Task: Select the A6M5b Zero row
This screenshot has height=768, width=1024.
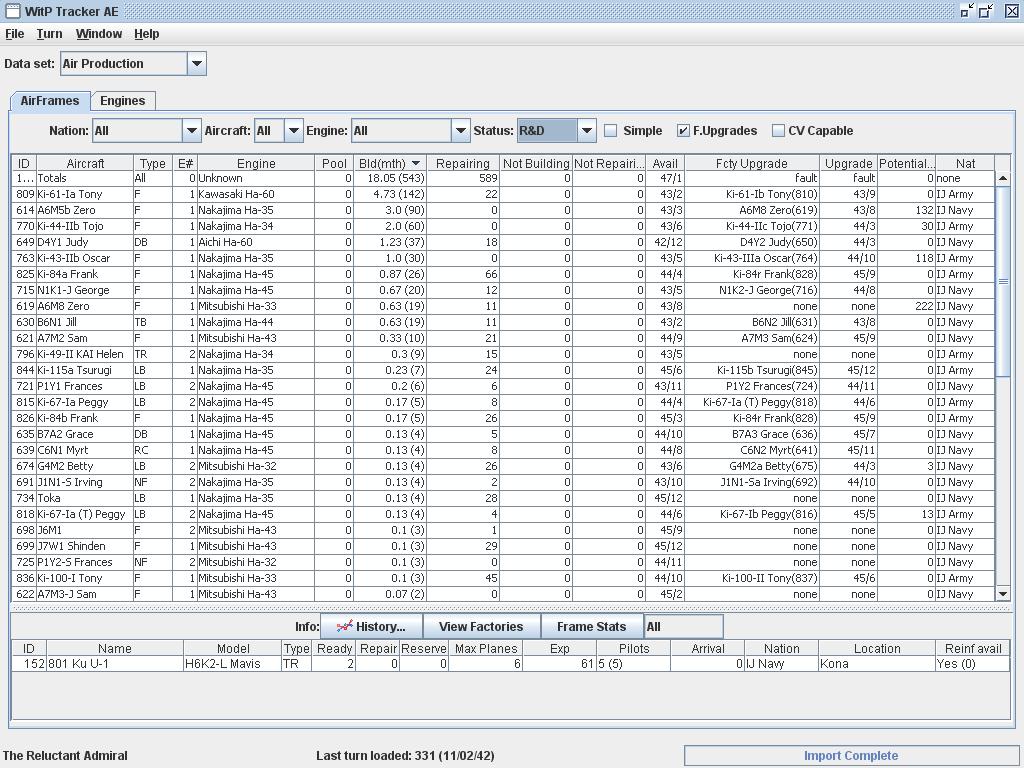Action: (503, 210)
